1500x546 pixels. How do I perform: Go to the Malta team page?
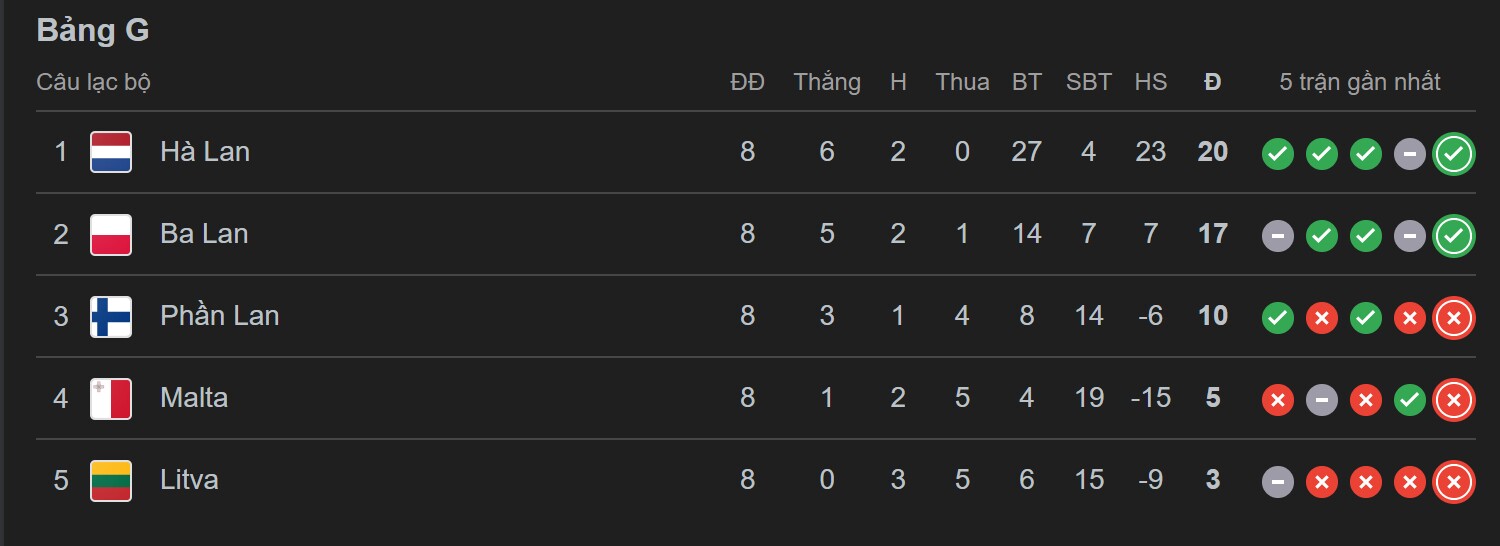tap(194, 398)
